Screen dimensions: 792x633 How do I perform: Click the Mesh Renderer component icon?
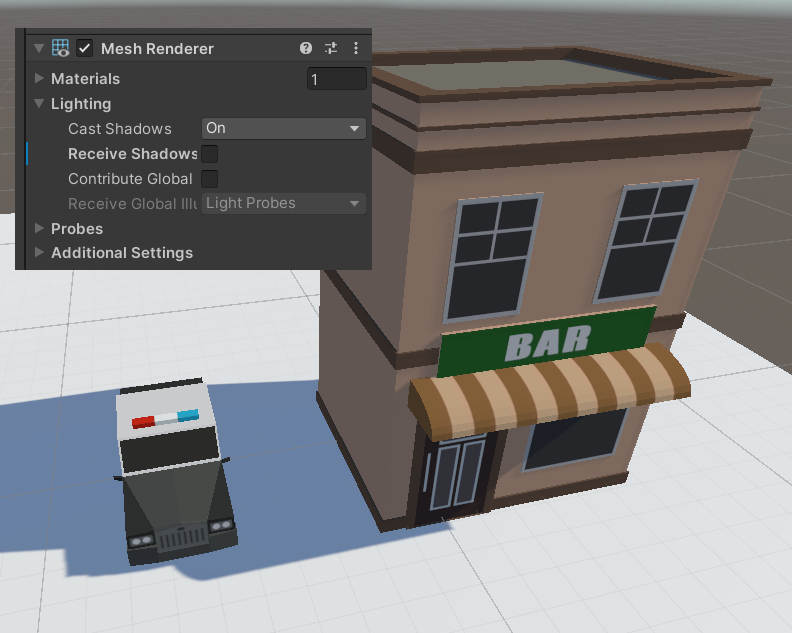(61, 48)
